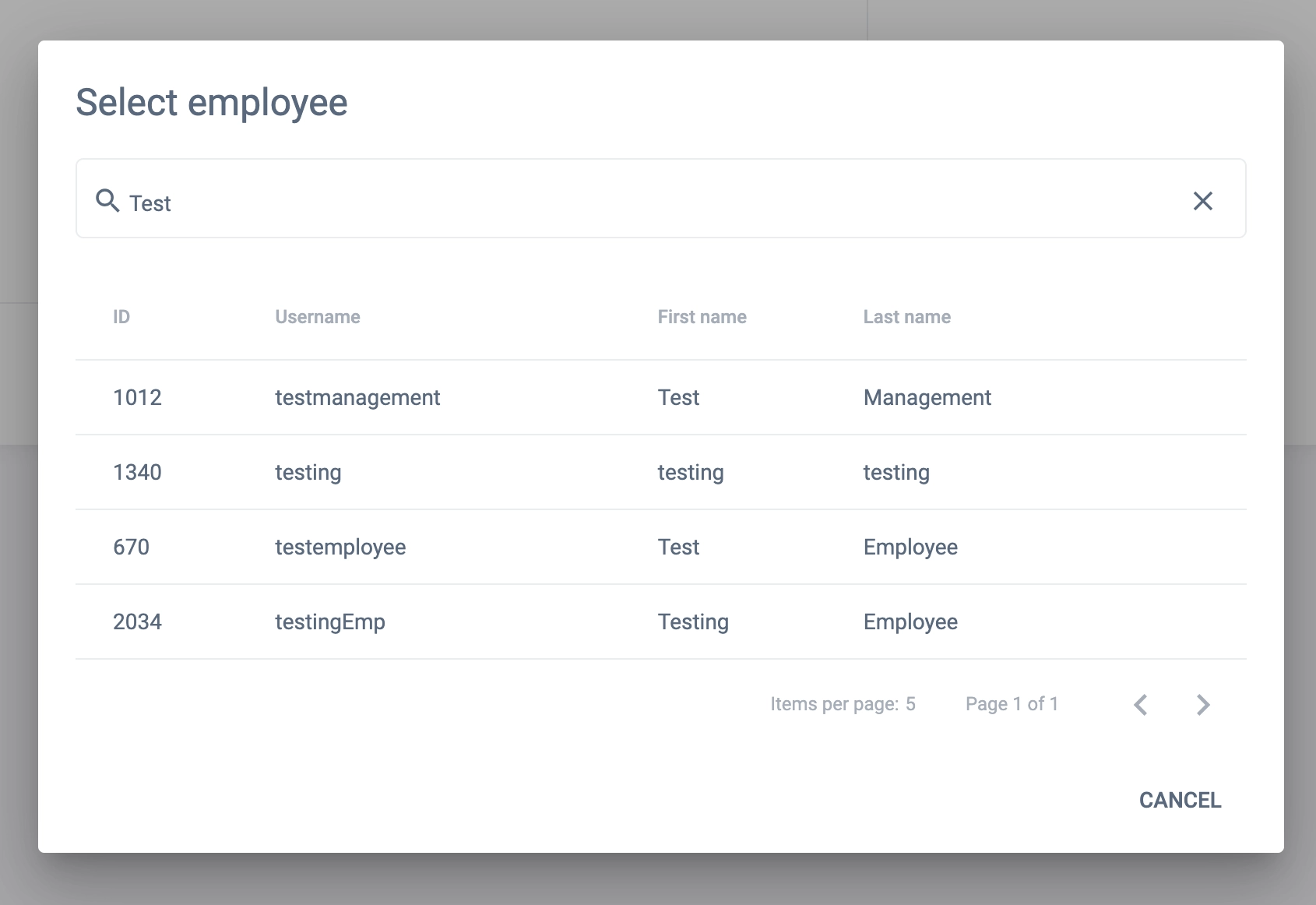
Task: Click the Management last name cell
Action: click(927, 398)
